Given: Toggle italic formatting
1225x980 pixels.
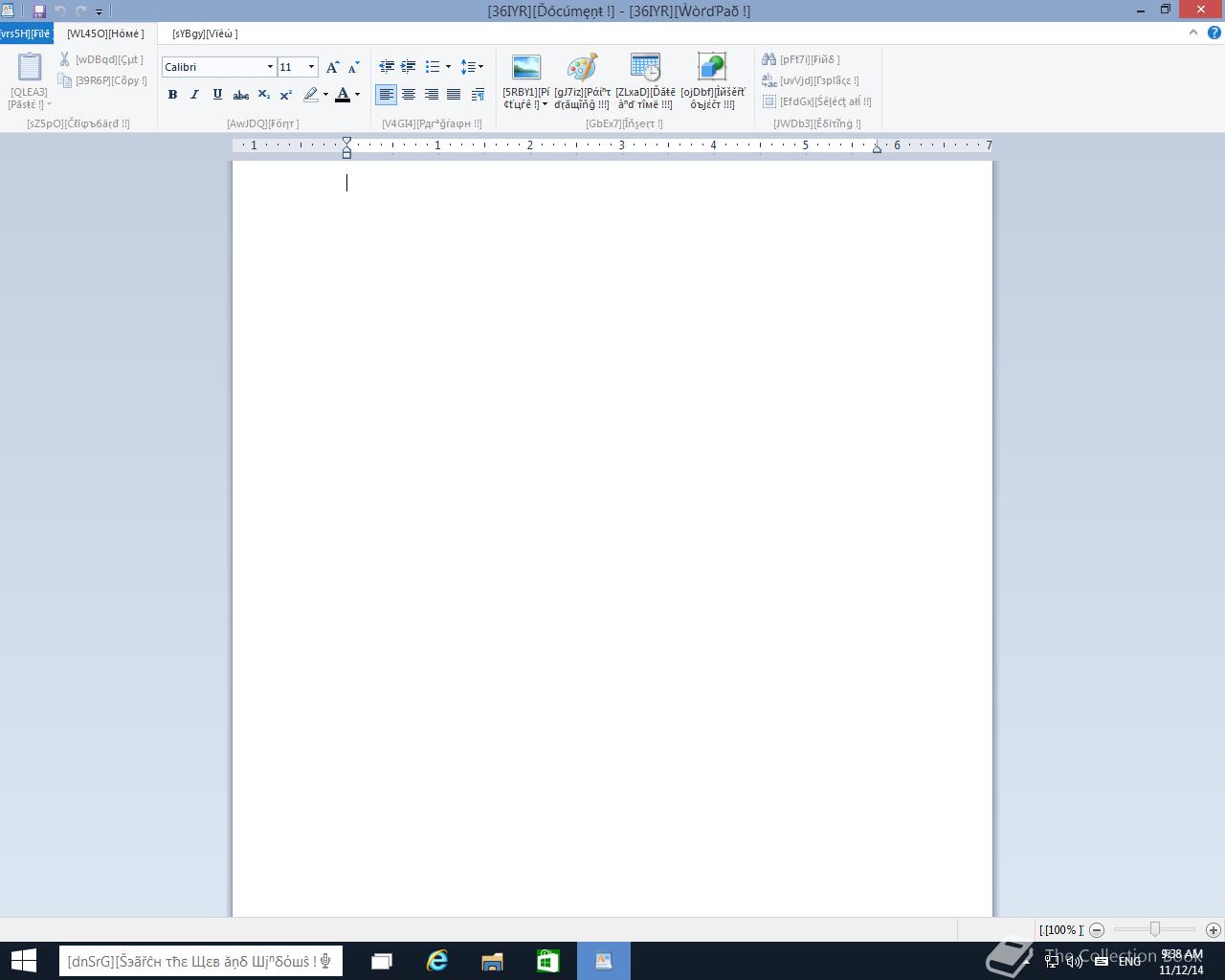Looking at the screenshot, I should tap(194, 94).
